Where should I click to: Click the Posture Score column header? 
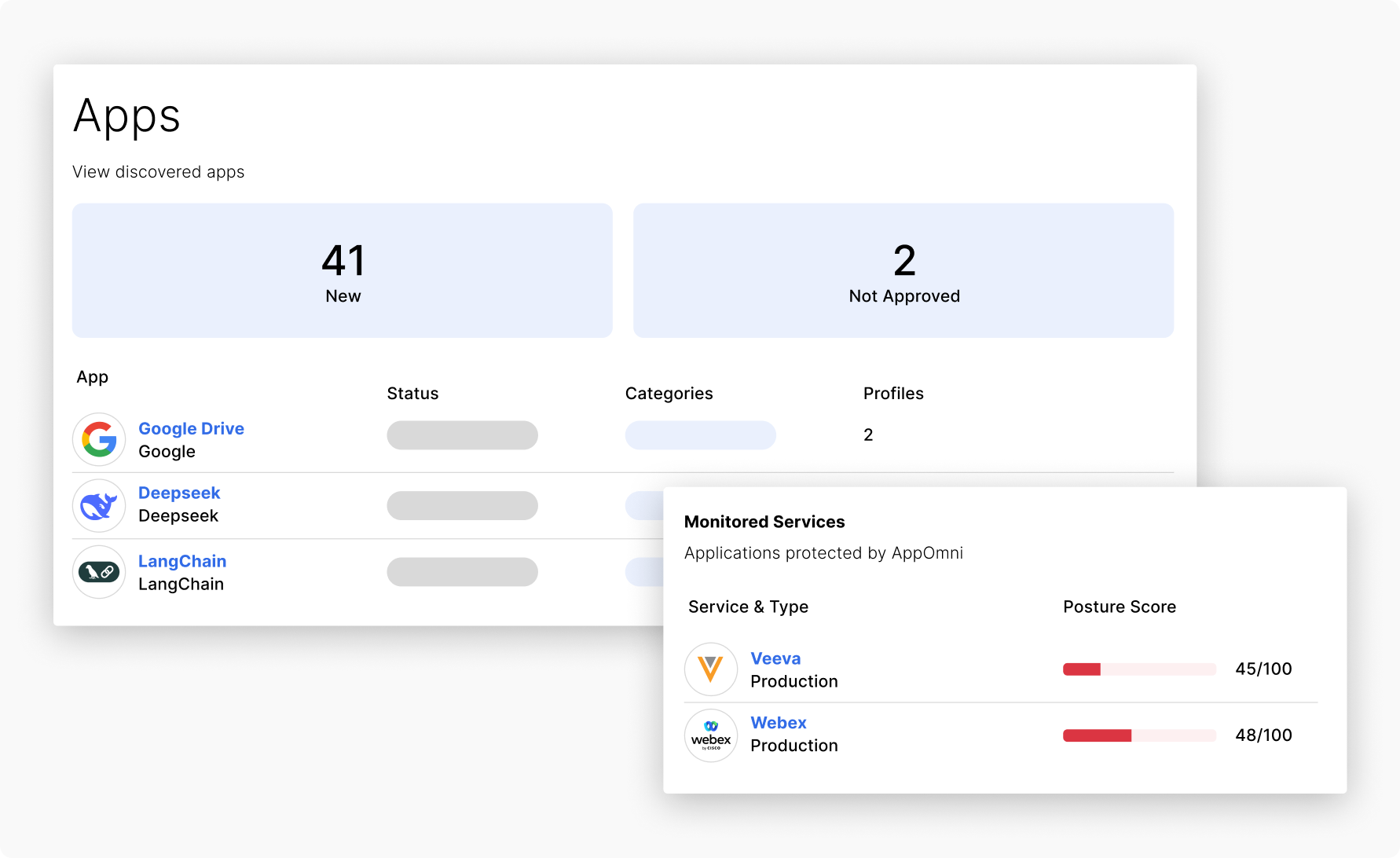tap(1119, 607)
